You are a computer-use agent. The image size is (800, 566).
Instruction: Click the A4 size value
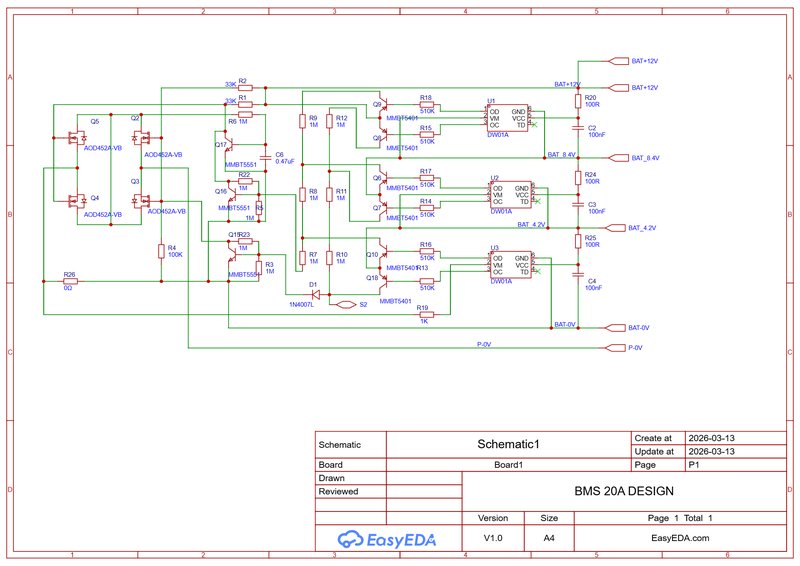point(549,538)
